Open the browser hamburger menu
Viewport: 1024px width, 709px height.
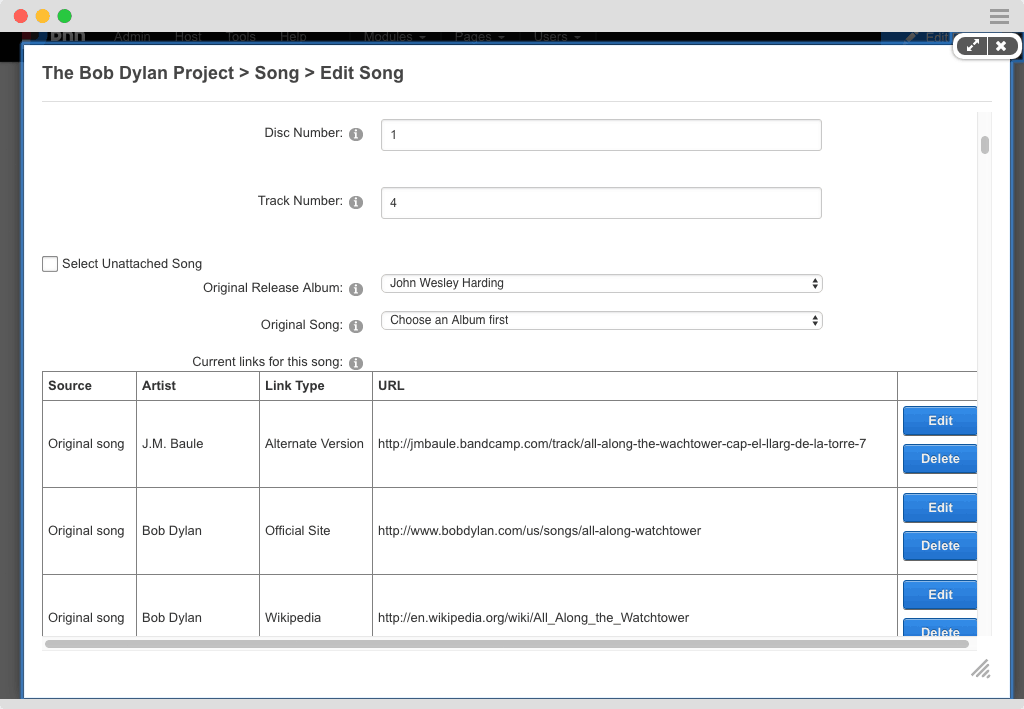point(999,16)
